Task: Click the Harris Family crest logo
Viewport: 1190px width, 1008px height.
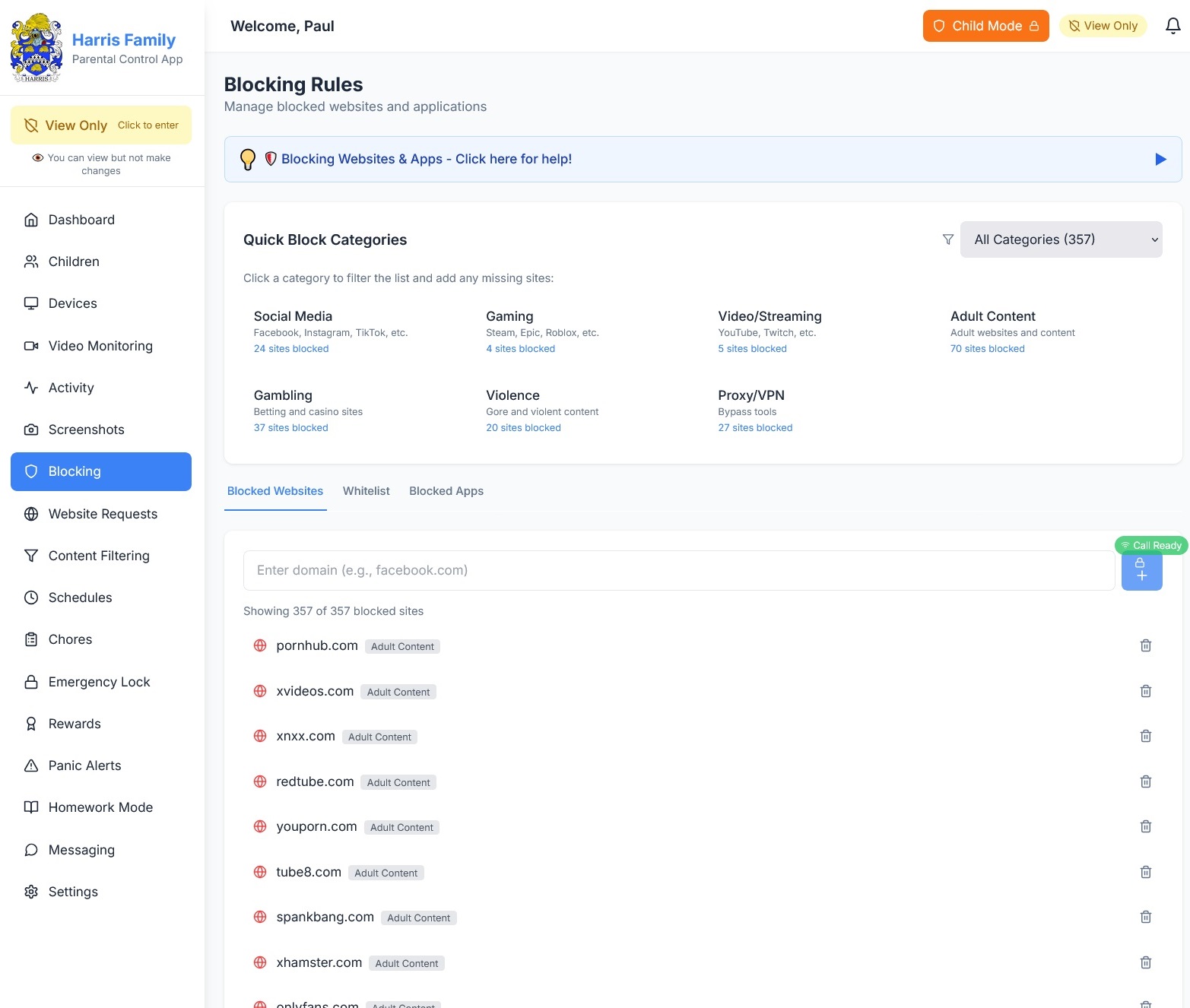Action: tap(36, 48)
